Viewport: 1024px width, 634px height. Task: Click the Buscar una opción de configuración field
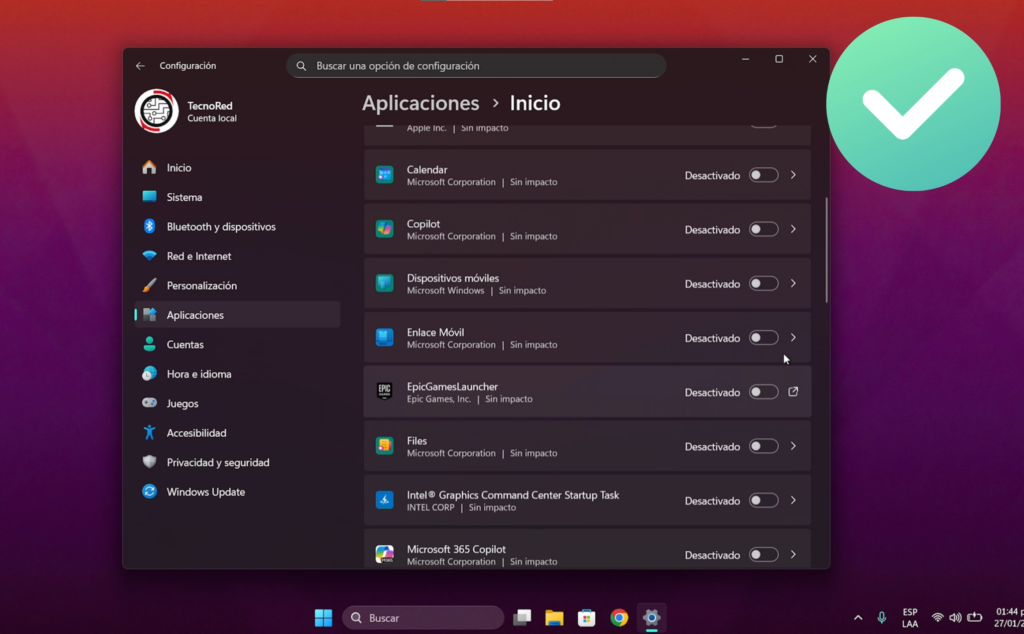(x=476, y=66)
